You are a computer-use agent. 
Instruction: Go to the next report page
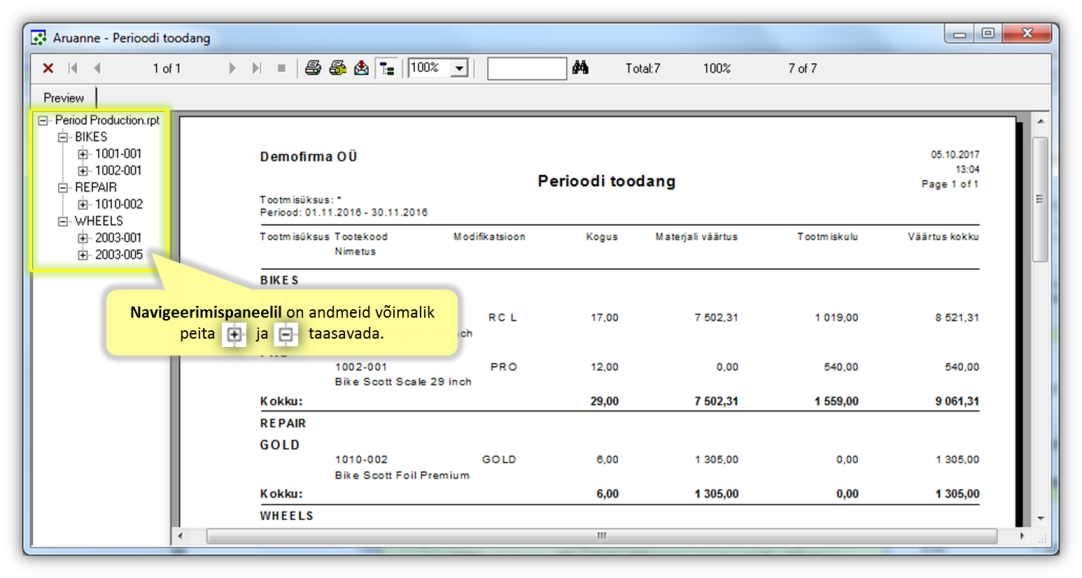pos(233,68)
